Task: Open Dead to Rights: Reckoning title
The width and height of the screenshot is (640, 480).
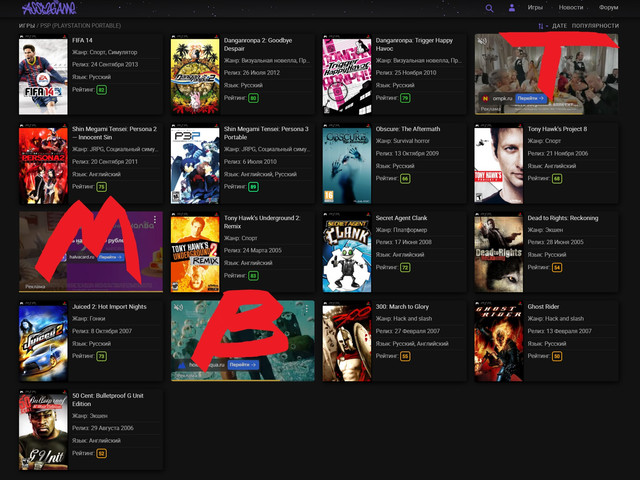Action: coord(563,218)
